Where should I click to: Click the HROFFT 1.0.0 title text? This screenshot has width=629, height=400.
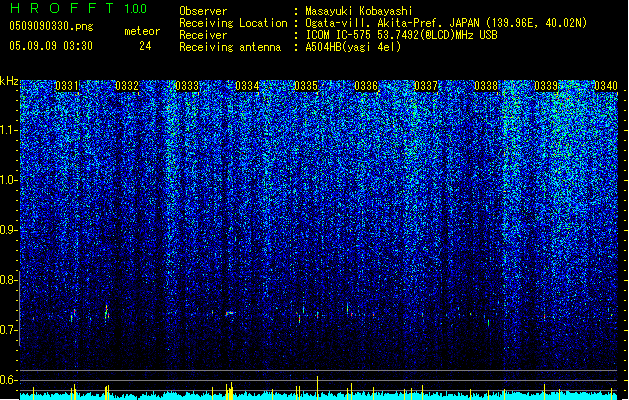pyautogui.click(x=79, y=8)
